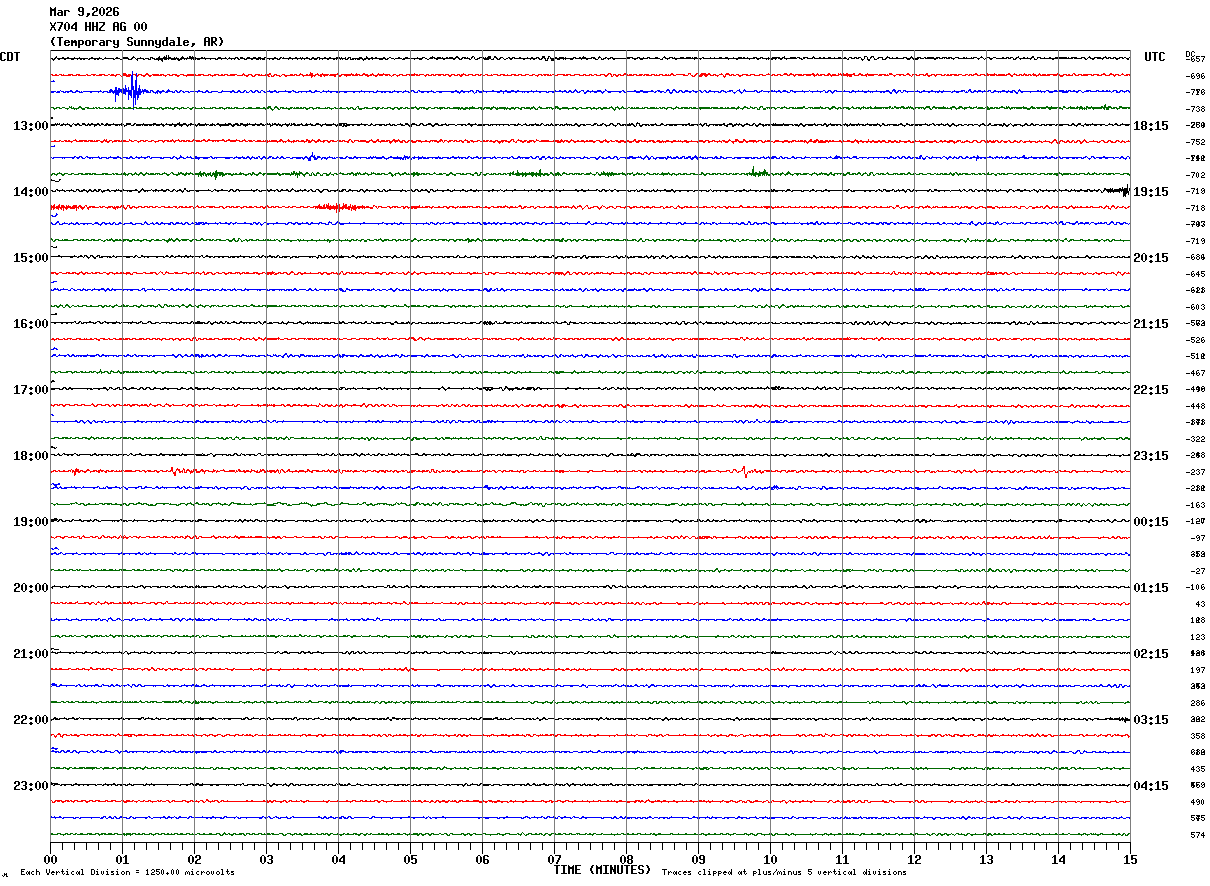Click '(Temporary Sunnydale, AR)' station name
The height and width of the screenshot is (886, 1210).
point(137,42)
